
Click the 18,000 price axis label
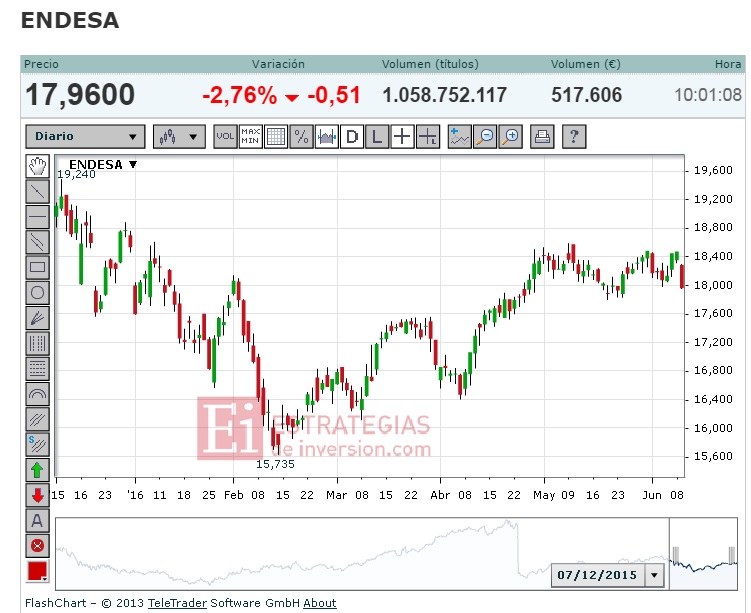pos(713,285)
